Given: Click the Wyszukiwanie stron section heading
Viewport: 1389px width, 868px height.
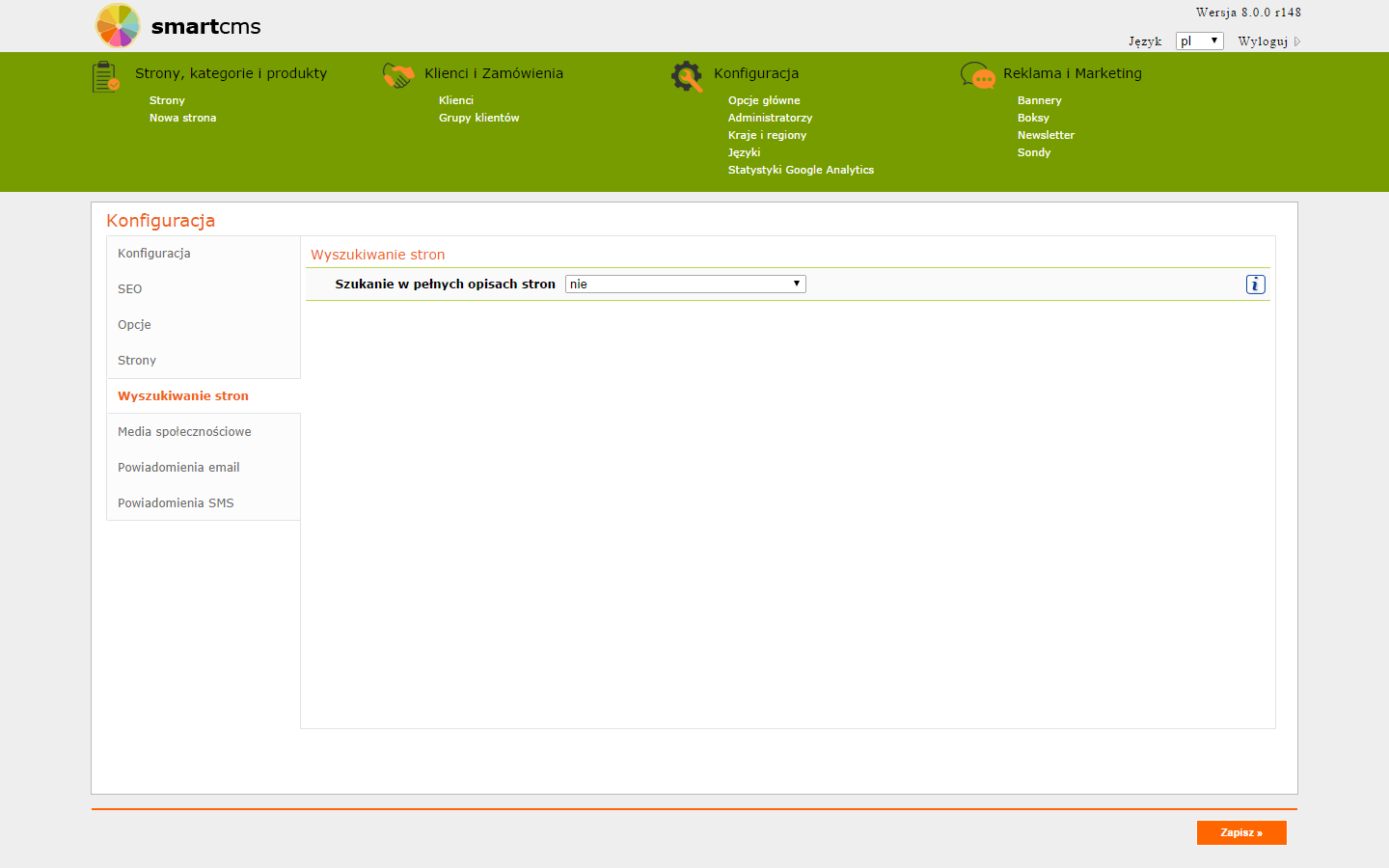Looking at the screenshot, I should click(x=377, y=255).
